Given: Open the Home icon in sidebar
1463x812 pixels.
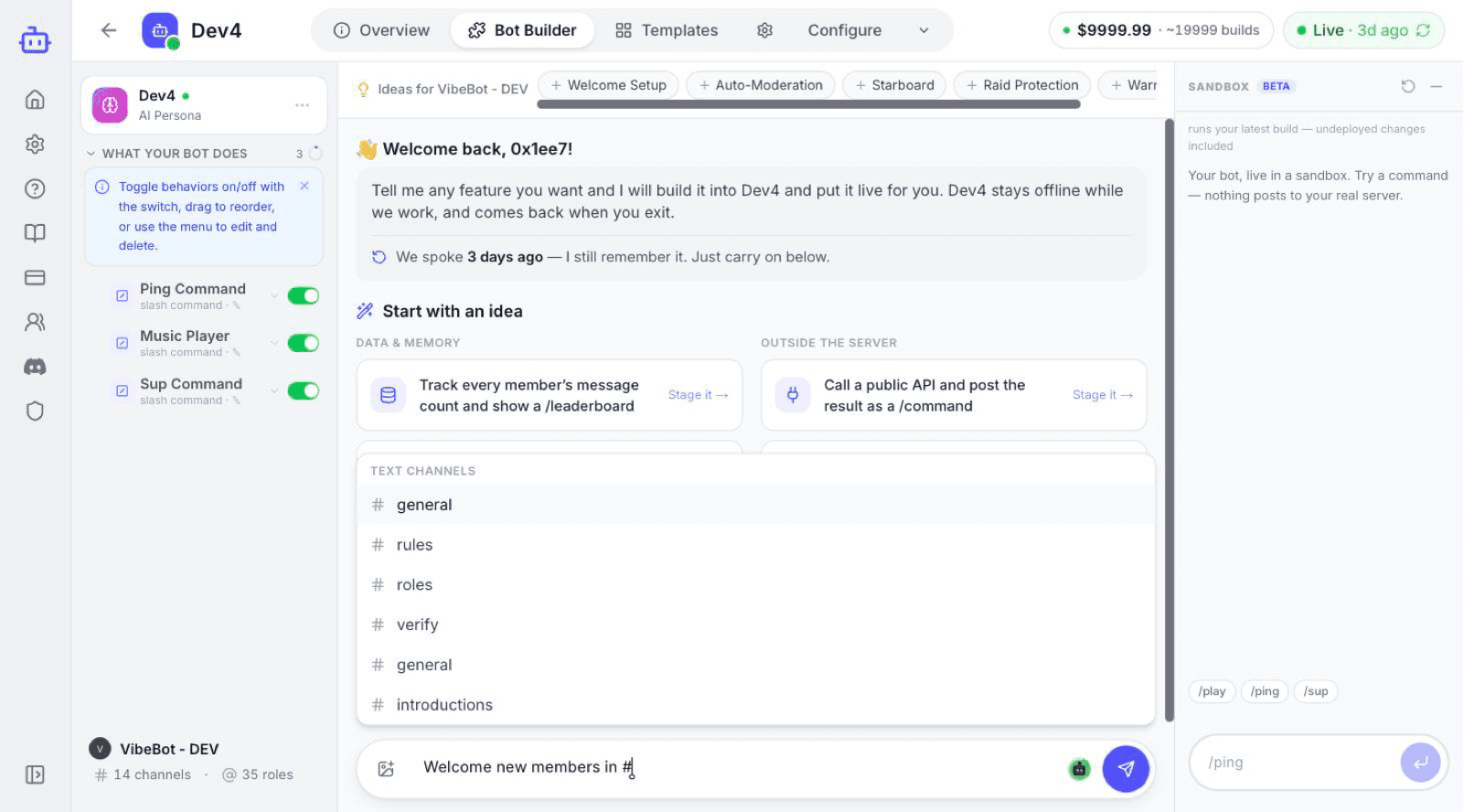Looking at the screenshot, I should point(35,99).
